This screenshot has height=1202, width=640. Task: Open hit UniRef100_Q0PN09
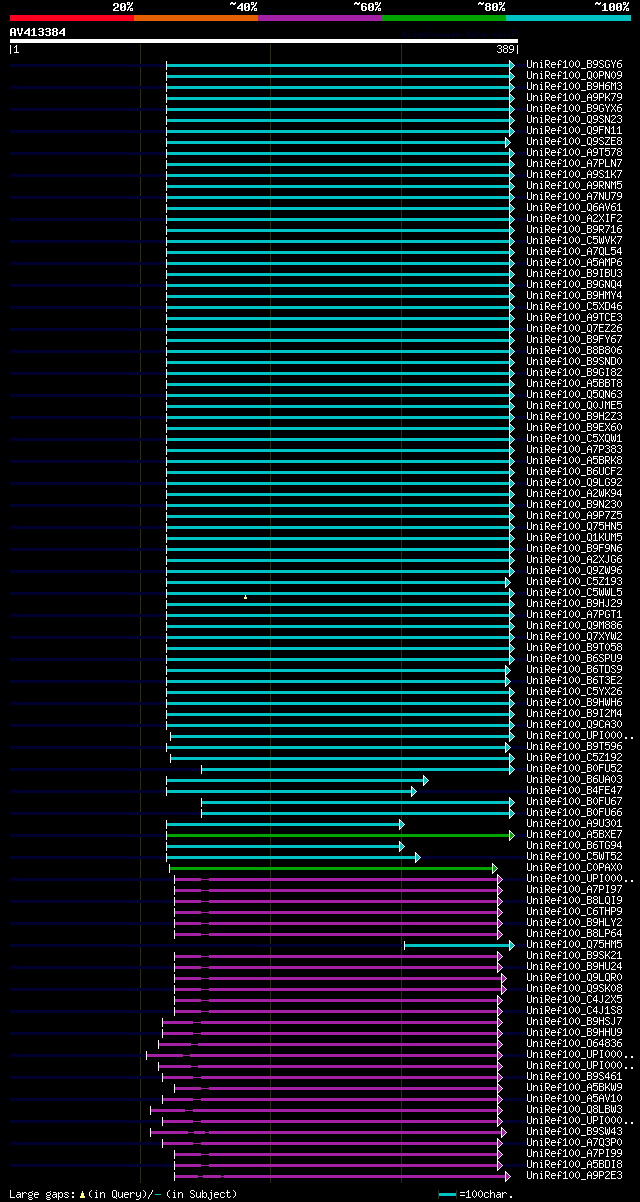coord(574,75)
